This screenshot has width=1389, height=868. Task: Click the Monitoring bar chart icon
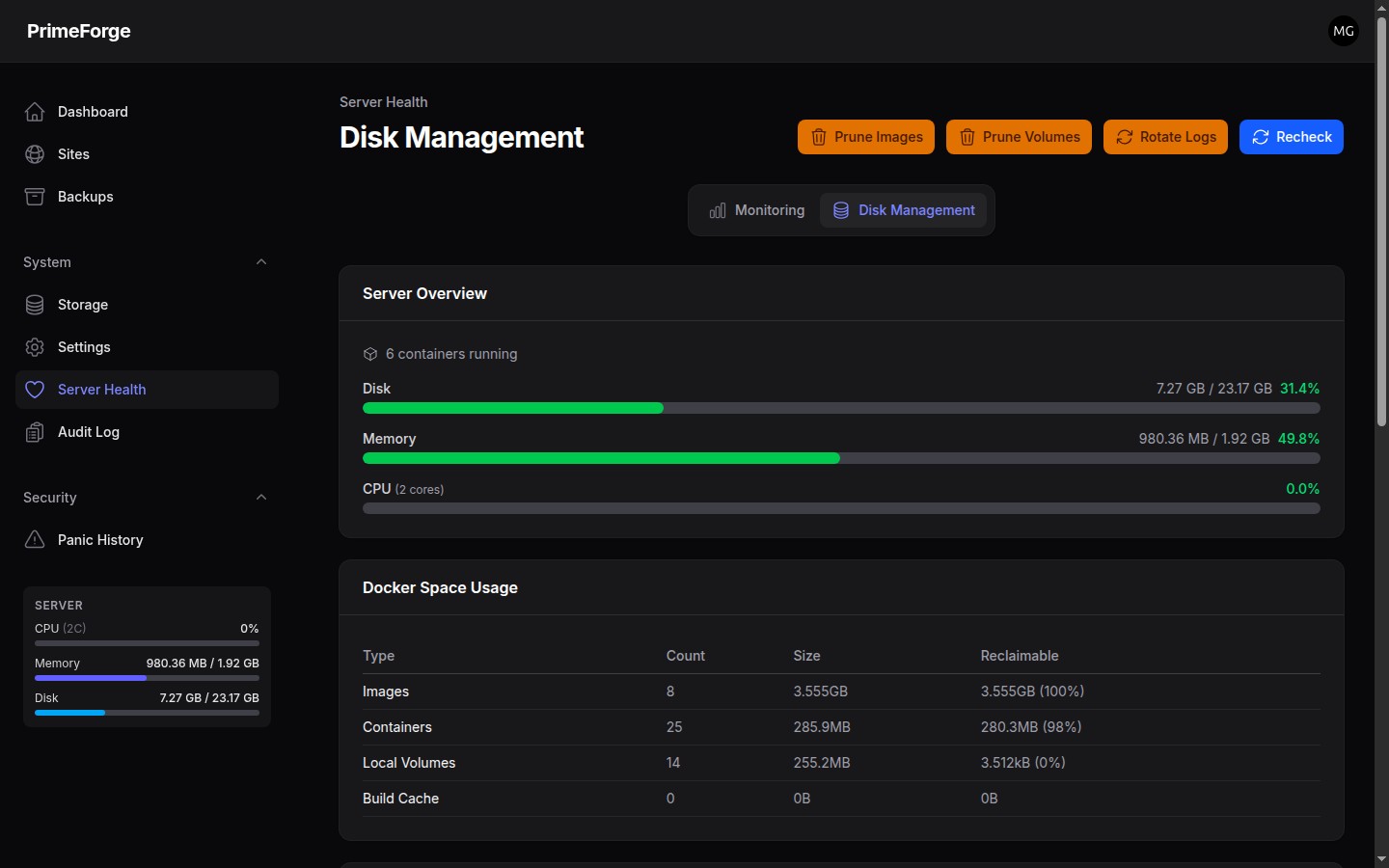(718, 210)
